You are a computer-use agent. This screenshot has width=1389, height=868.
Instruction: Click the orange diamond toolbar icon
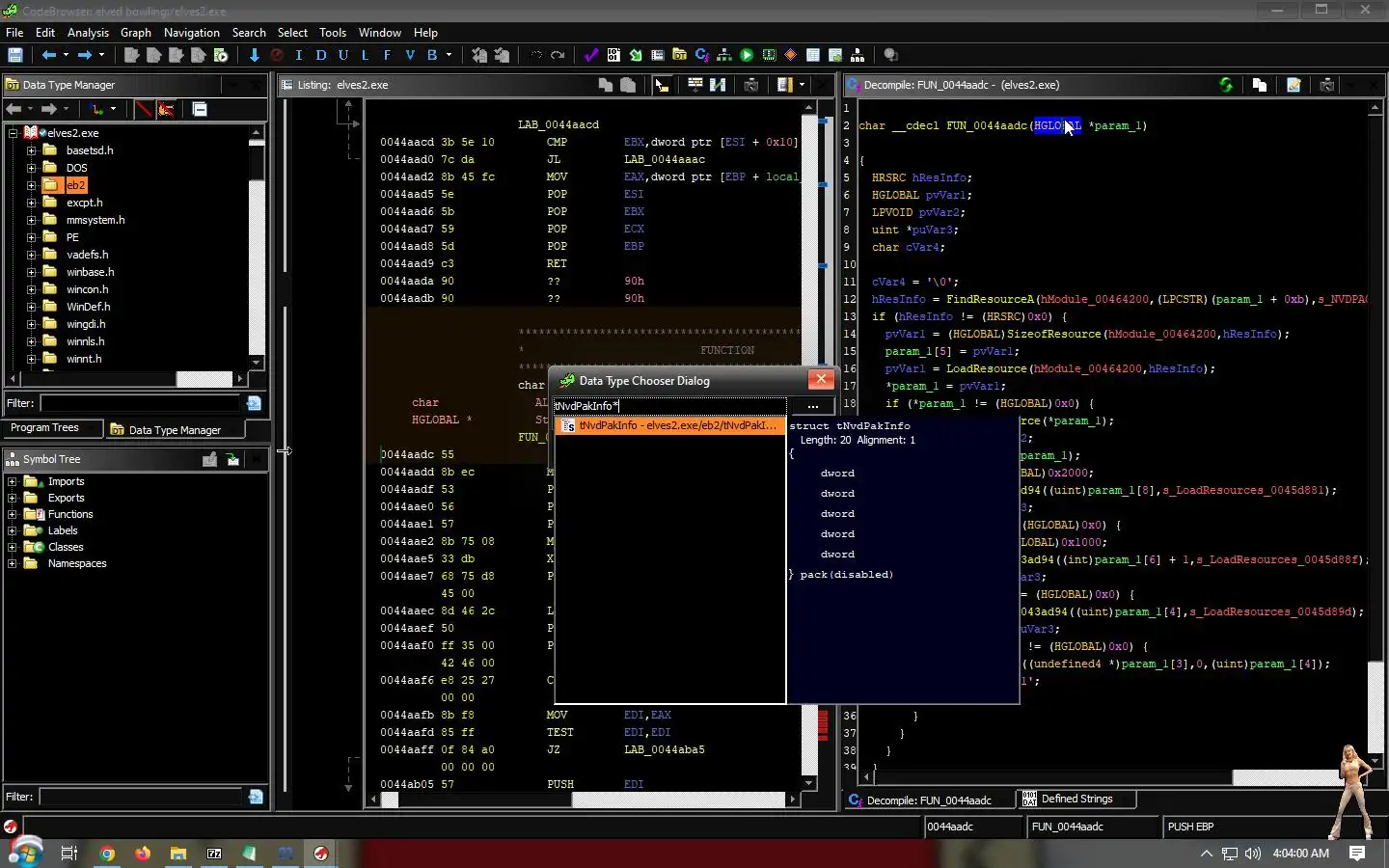point(791,55)
